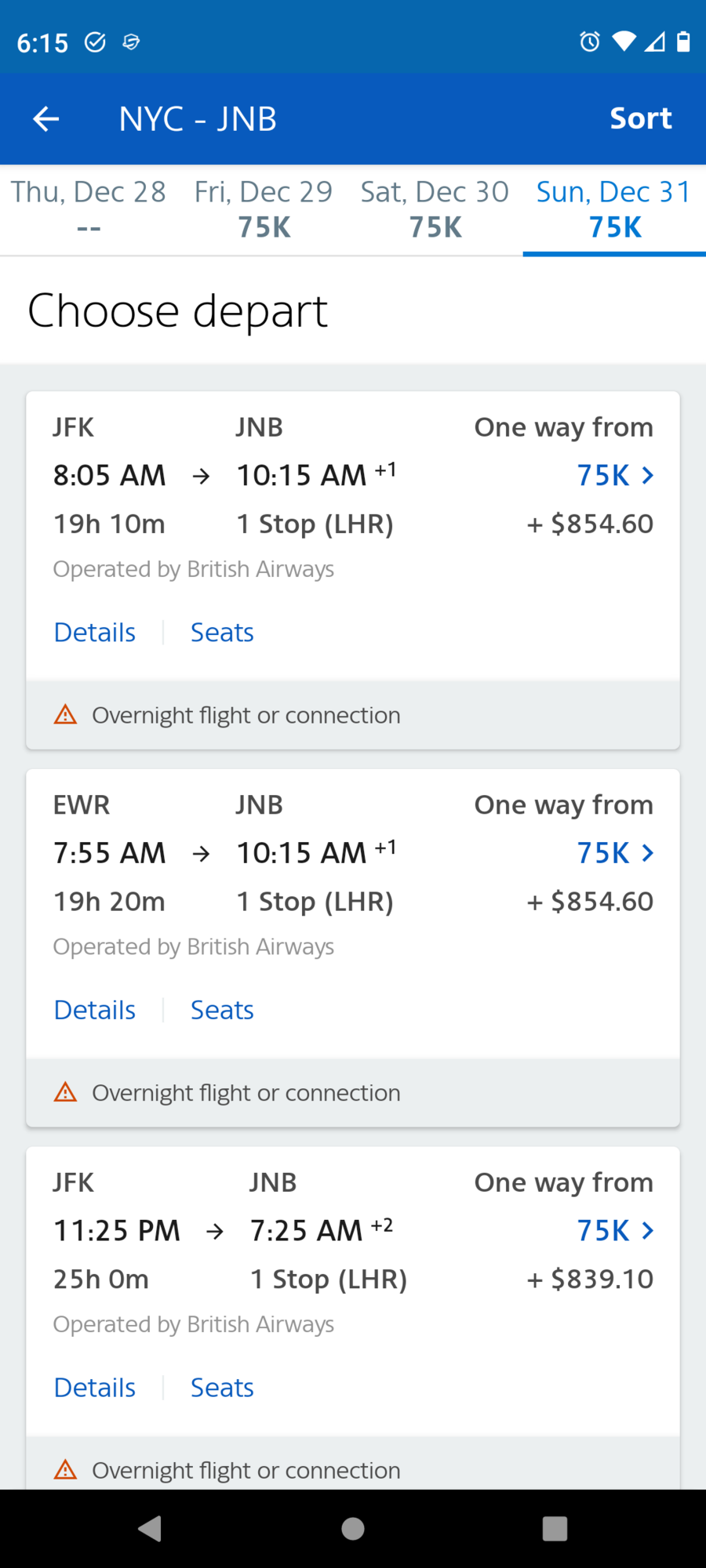Switch to Sat, Dec 30 date tab
This screenshot has height=1568, width=706.
tap(435, 209)
